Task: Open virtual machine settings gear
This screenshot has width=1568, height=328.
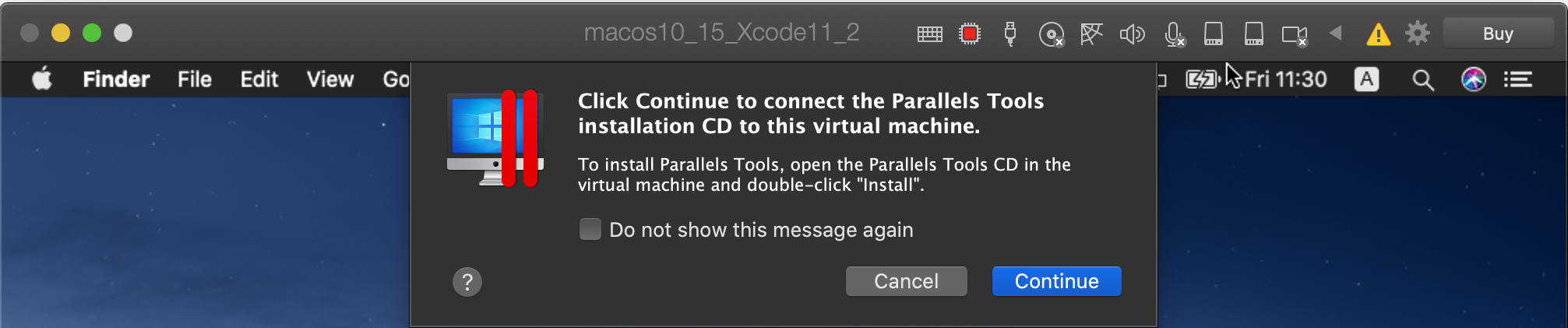Action: pyautogui.click(x=1418, y=33)
